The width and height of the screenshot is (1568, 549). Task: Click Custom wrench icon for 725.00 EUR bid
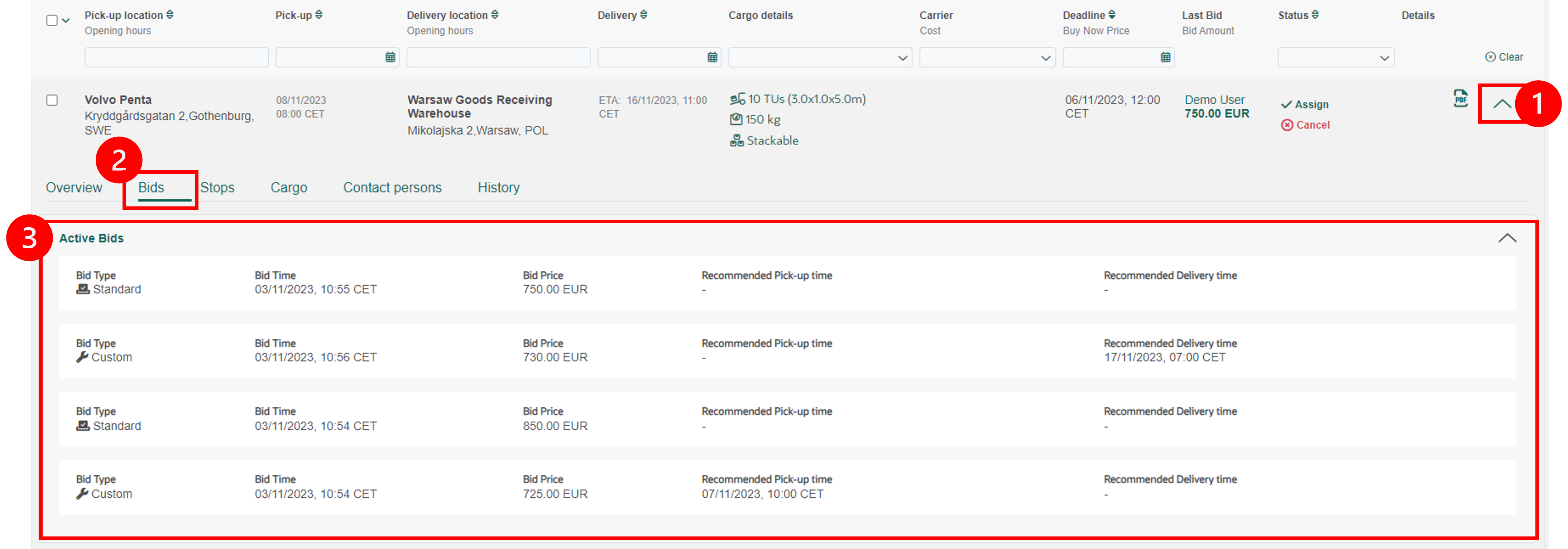point(82,493)
